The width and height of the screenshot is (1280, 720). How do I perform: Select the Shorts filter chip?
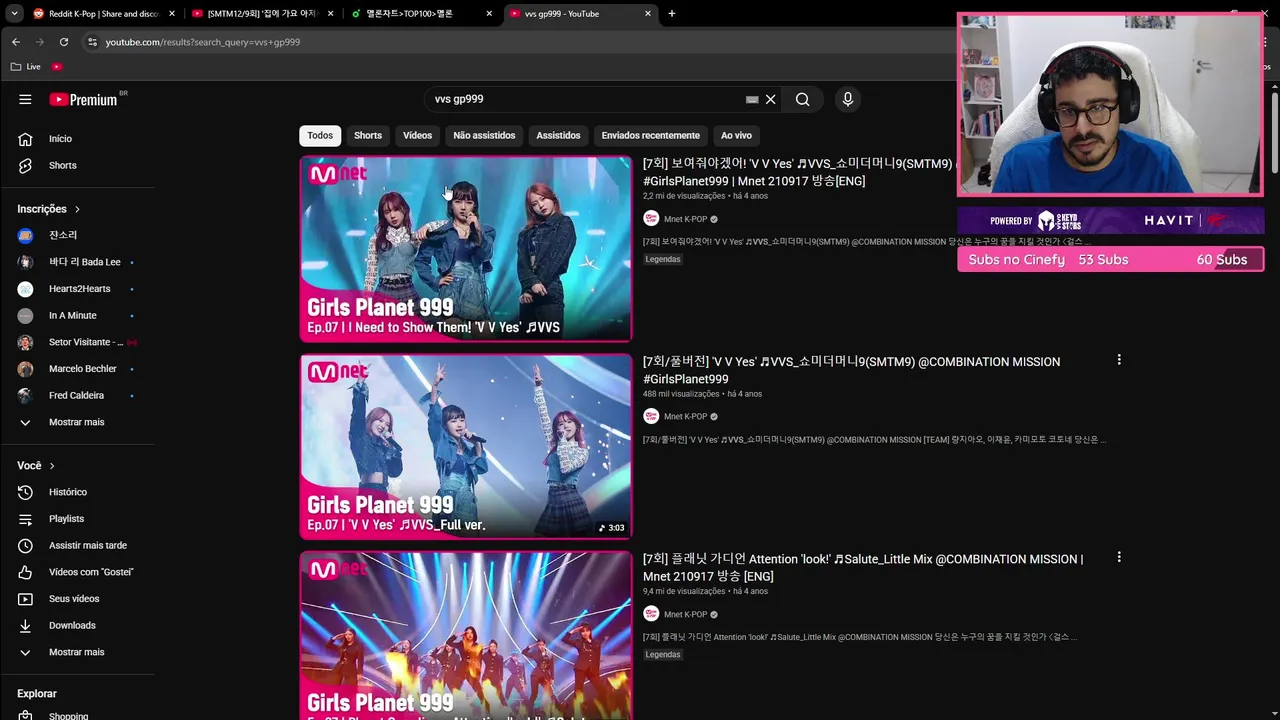click(368, 135)
